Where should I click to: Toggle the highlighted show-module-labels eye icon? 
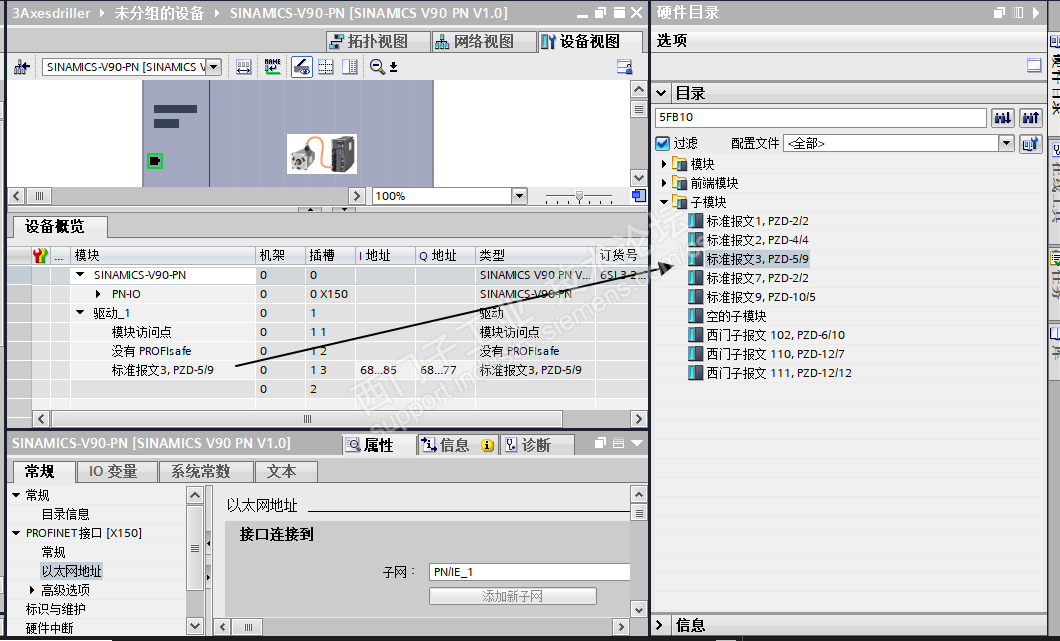(302, 66)
